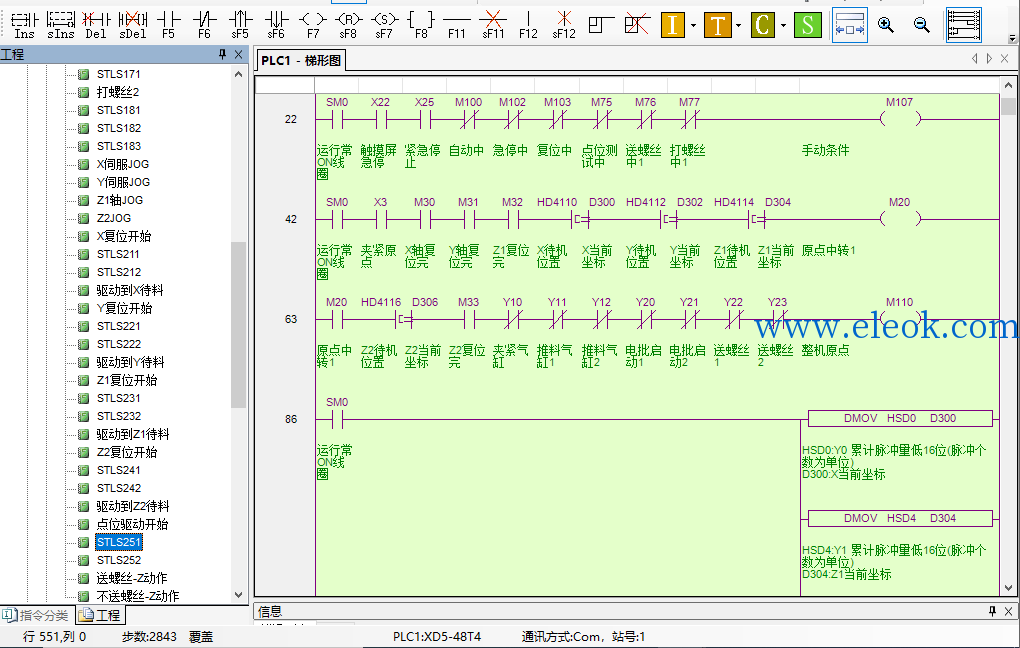Select 打螺丝2 in the project tree
This screenshot has width=1020, height=648.
pyautogui.click(x=118, y=92)
